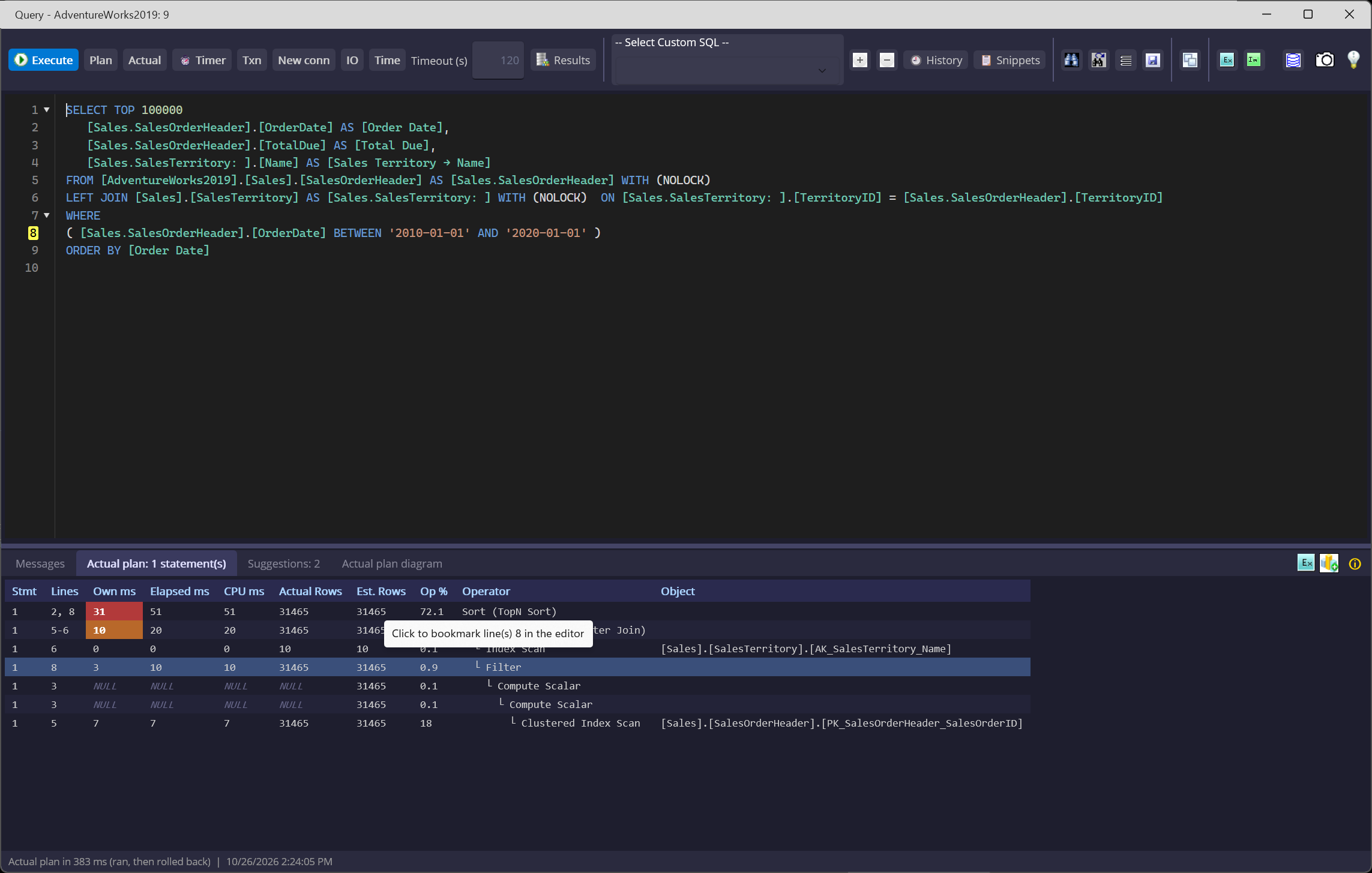Screen dimensions: 1372x873
Task: Select the Filter operator row
Action: click(x=517, y=667)
